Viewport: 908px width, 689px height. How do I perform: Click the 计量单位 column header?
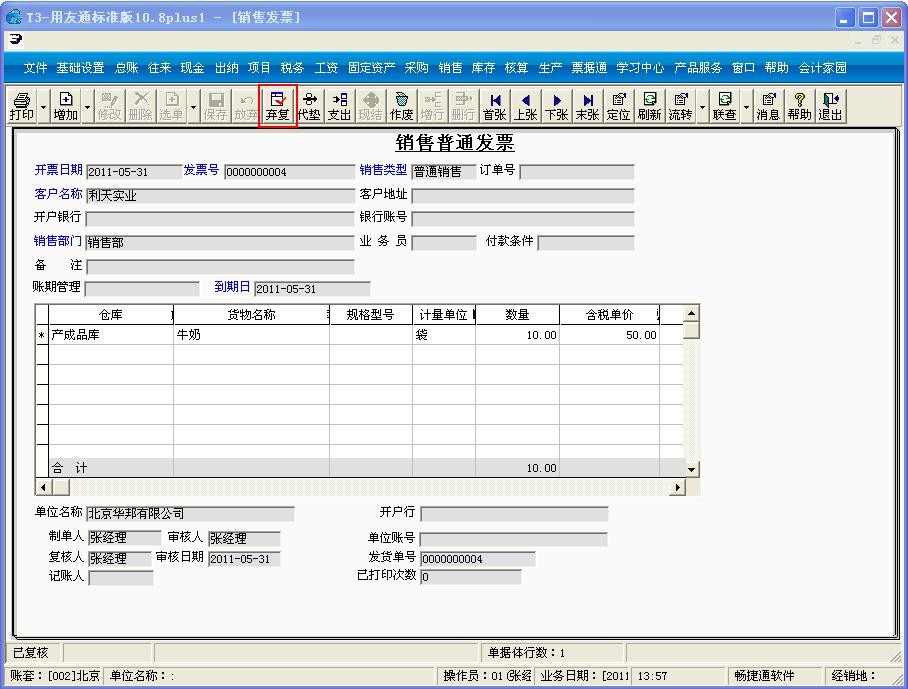tap(444, 314)
